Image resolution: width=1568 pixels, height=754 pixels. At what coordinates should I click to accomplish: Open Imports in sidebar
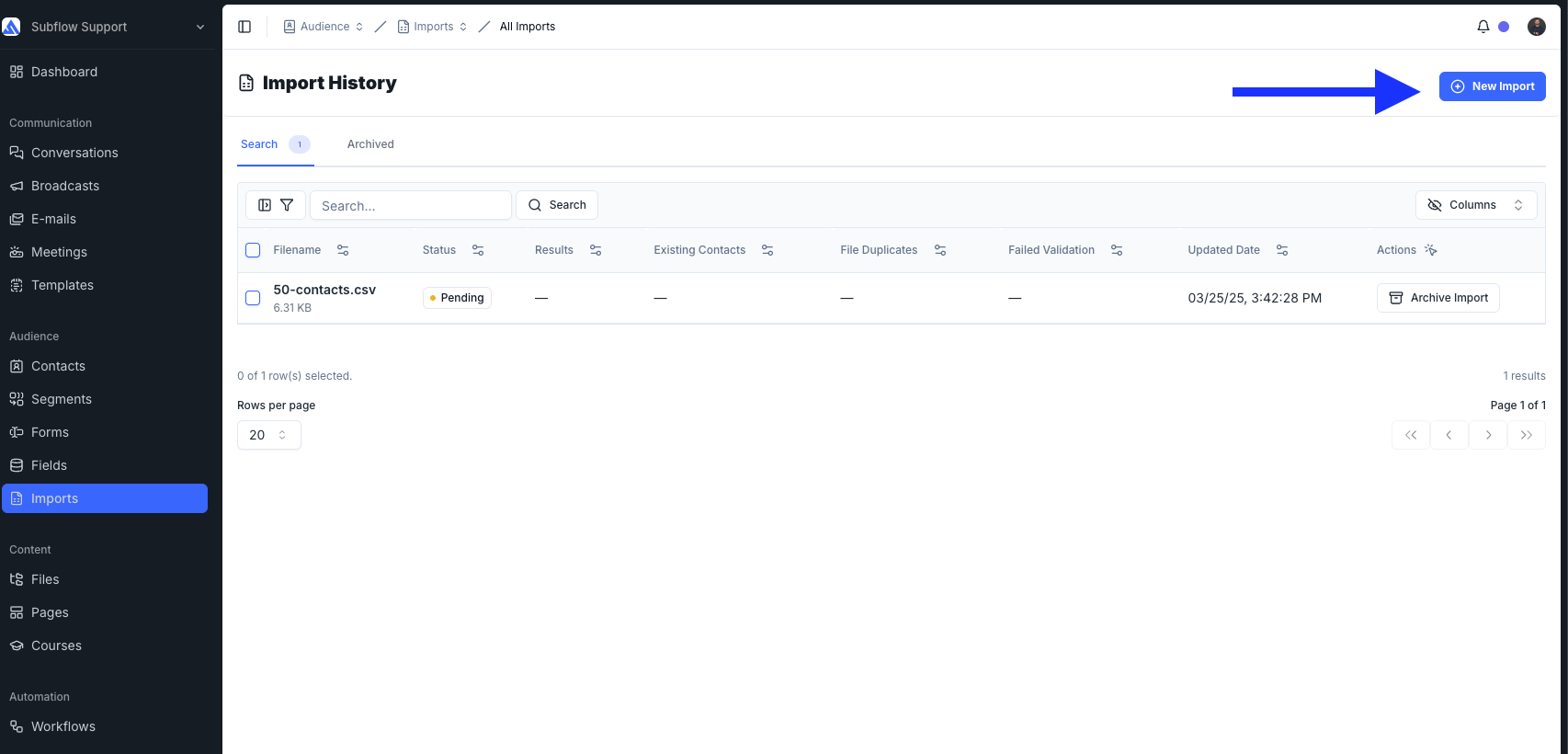click(x=105, y=498)
